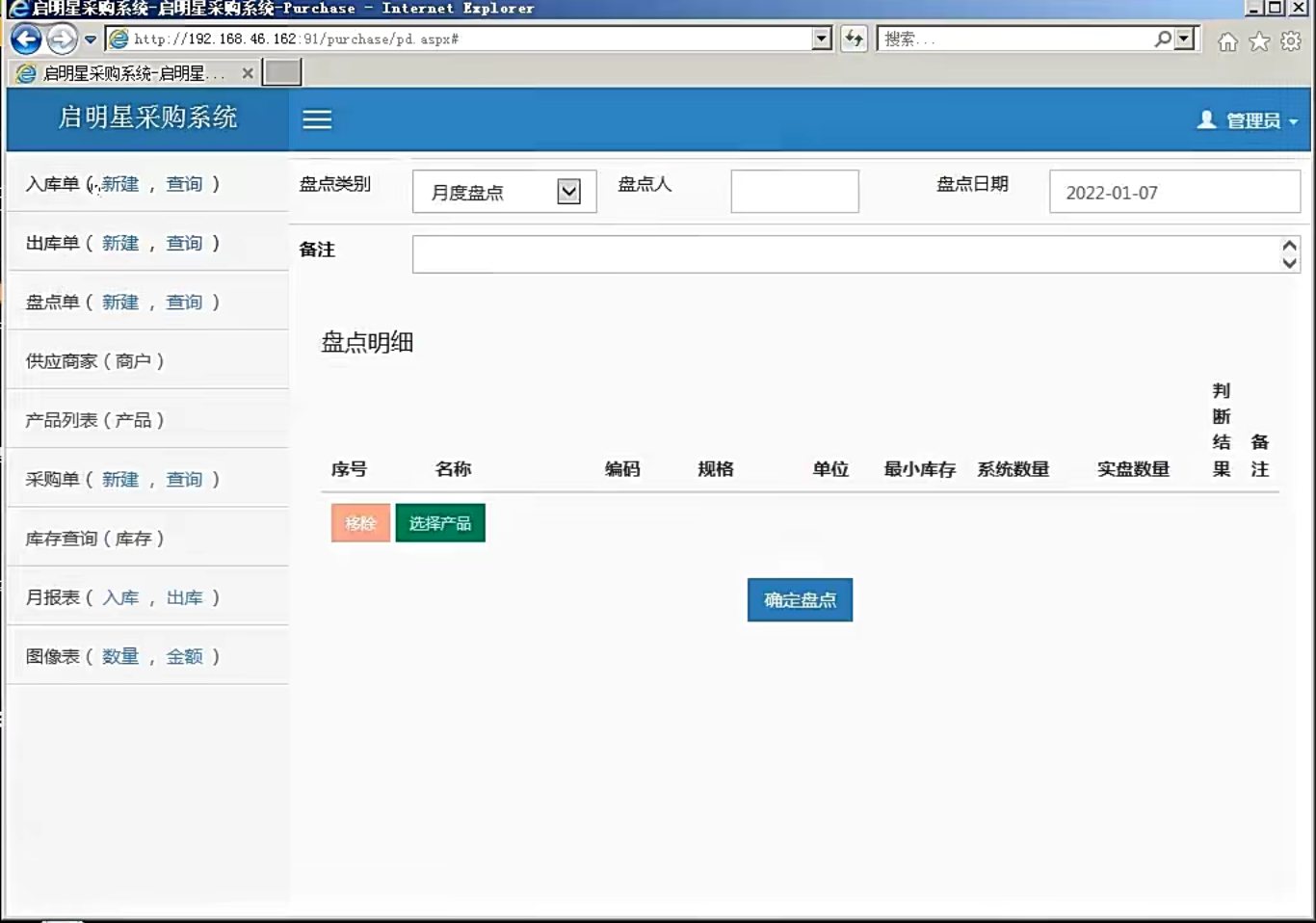Open a new blank browser tab
This screenshot has height=923, width=1316.
[282, 72]
